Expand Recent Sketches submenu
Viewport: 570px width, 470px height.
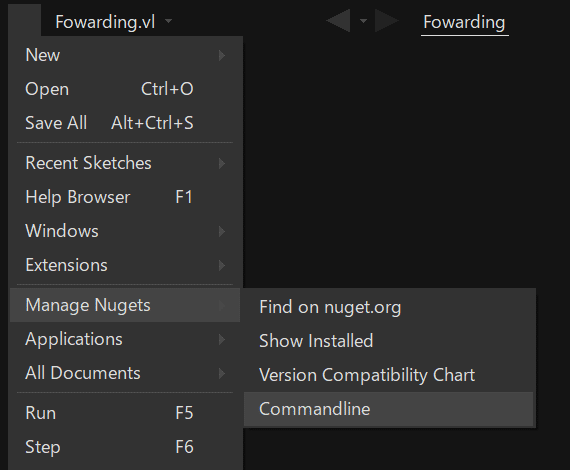point(125,163)
